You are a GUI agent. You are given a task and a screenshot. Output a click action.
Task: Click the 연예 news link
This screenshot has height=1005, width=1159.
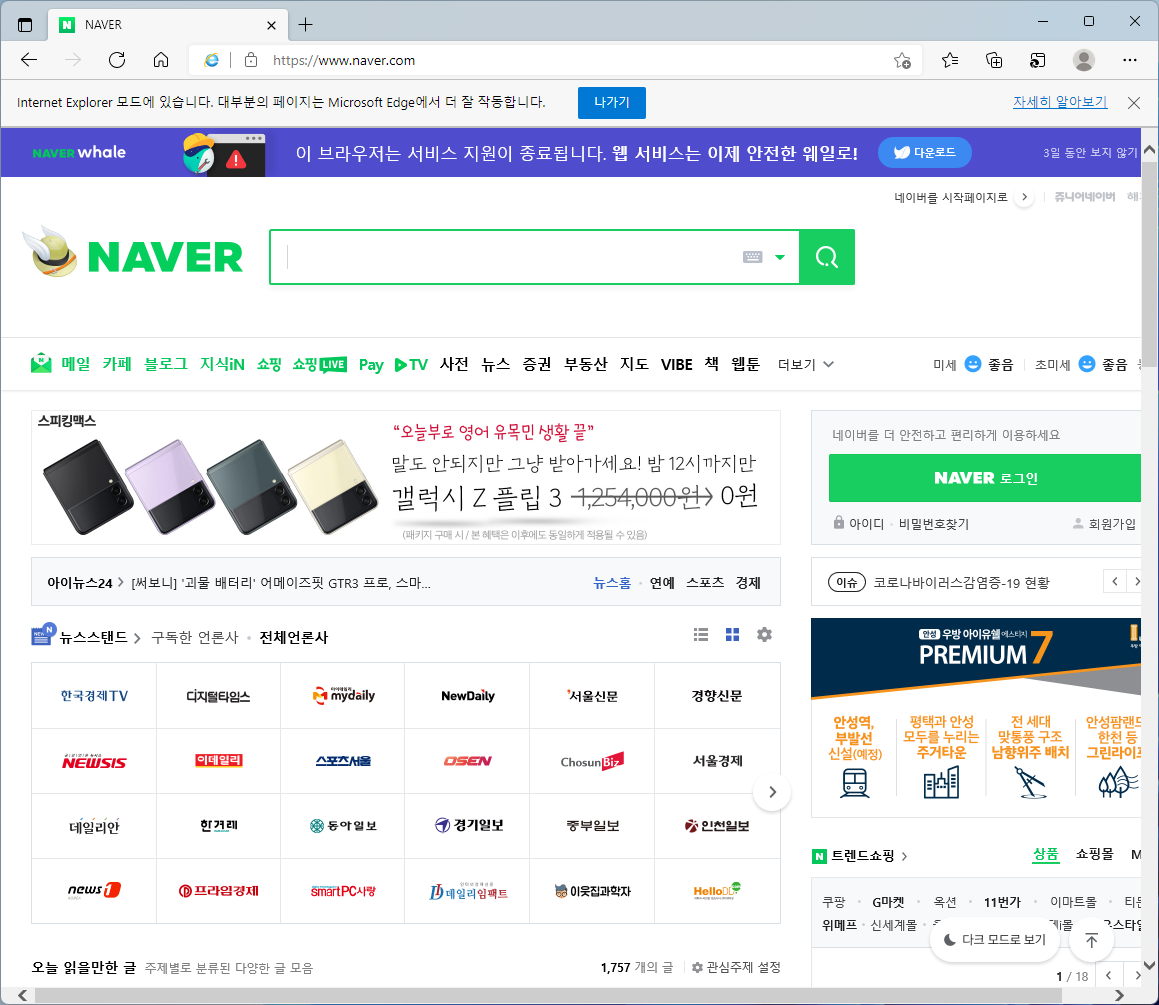662,582
